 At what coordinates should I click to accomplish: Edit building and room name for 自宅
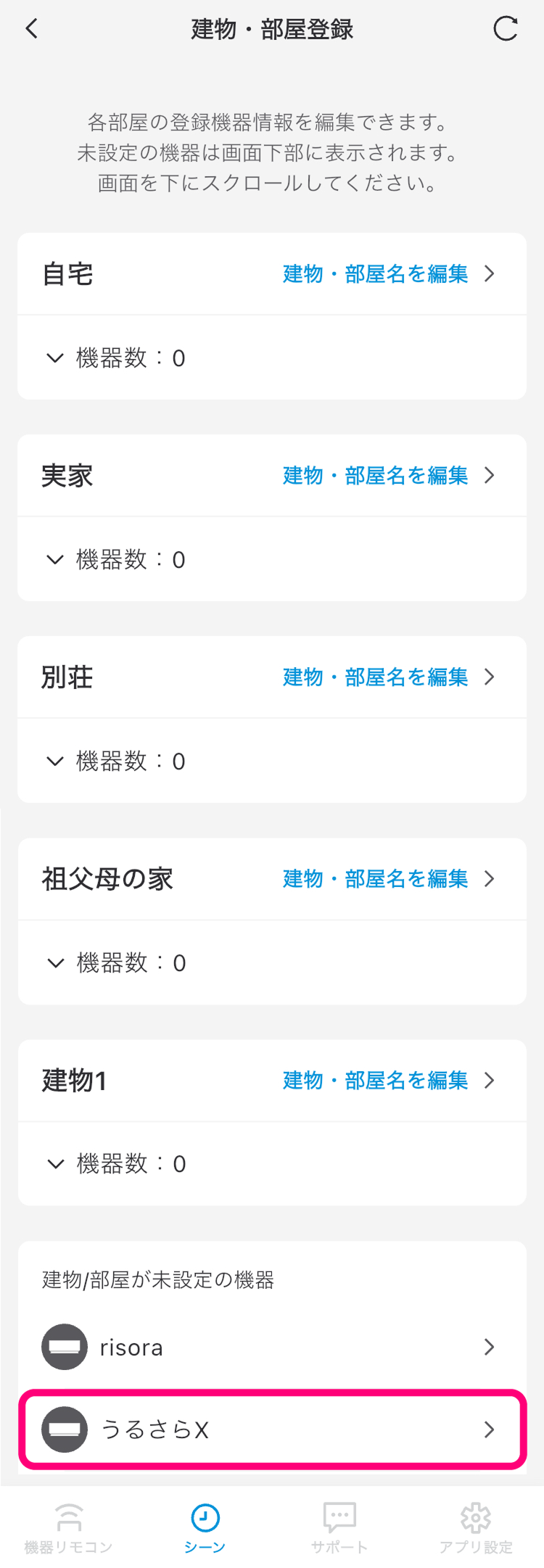(388, 274)
